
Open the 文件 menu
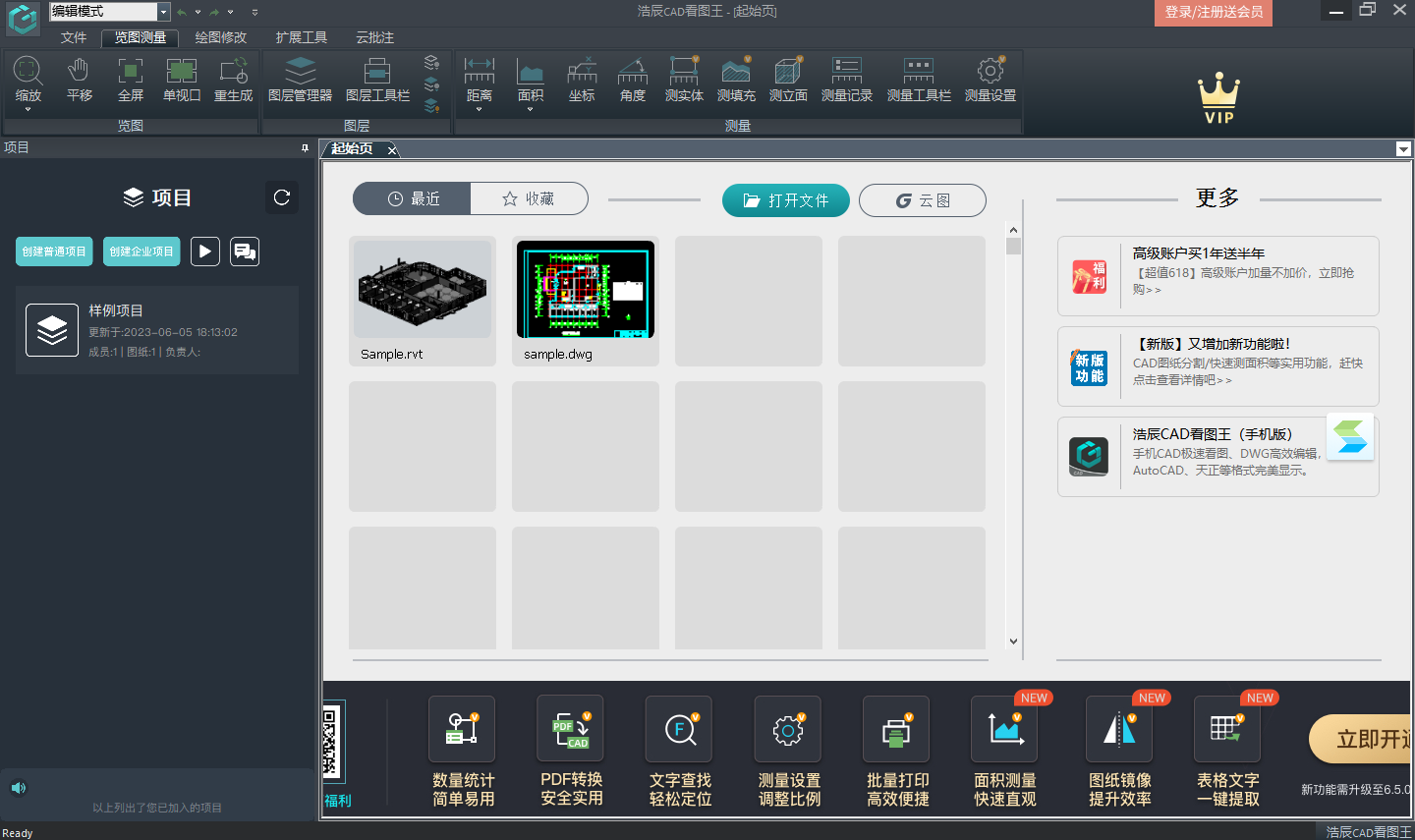(x=74, y=37)
